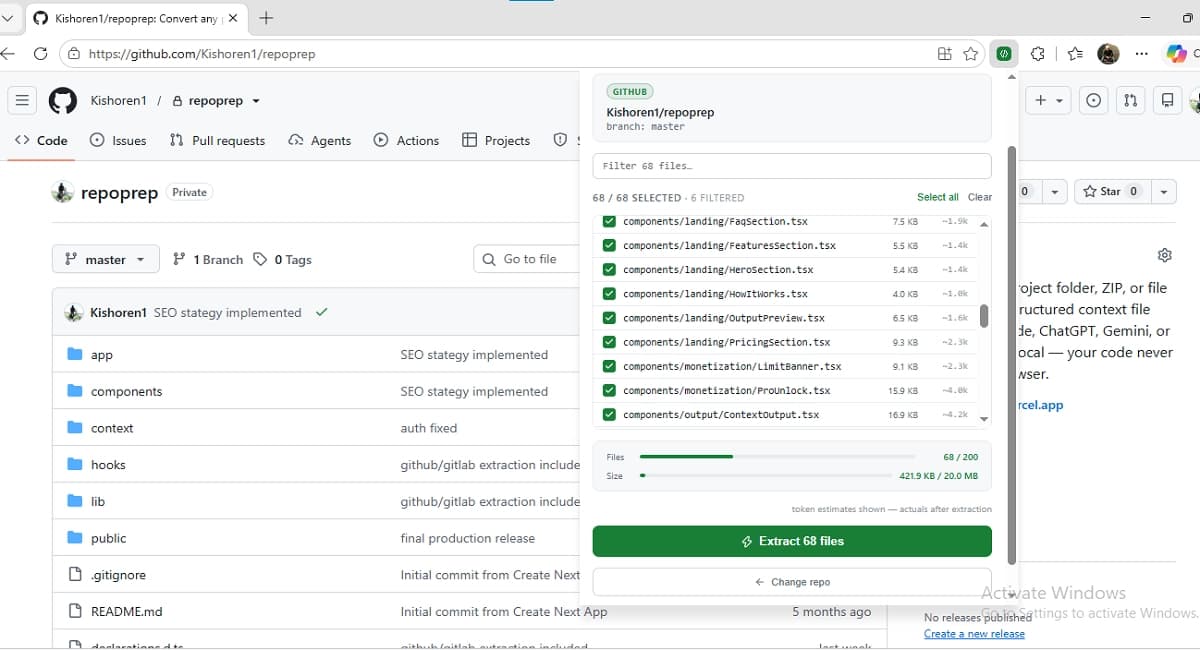This screenshot has width=1200, height=650.
Task: Focus the Go to file search box
Action: tap(527, 259)
